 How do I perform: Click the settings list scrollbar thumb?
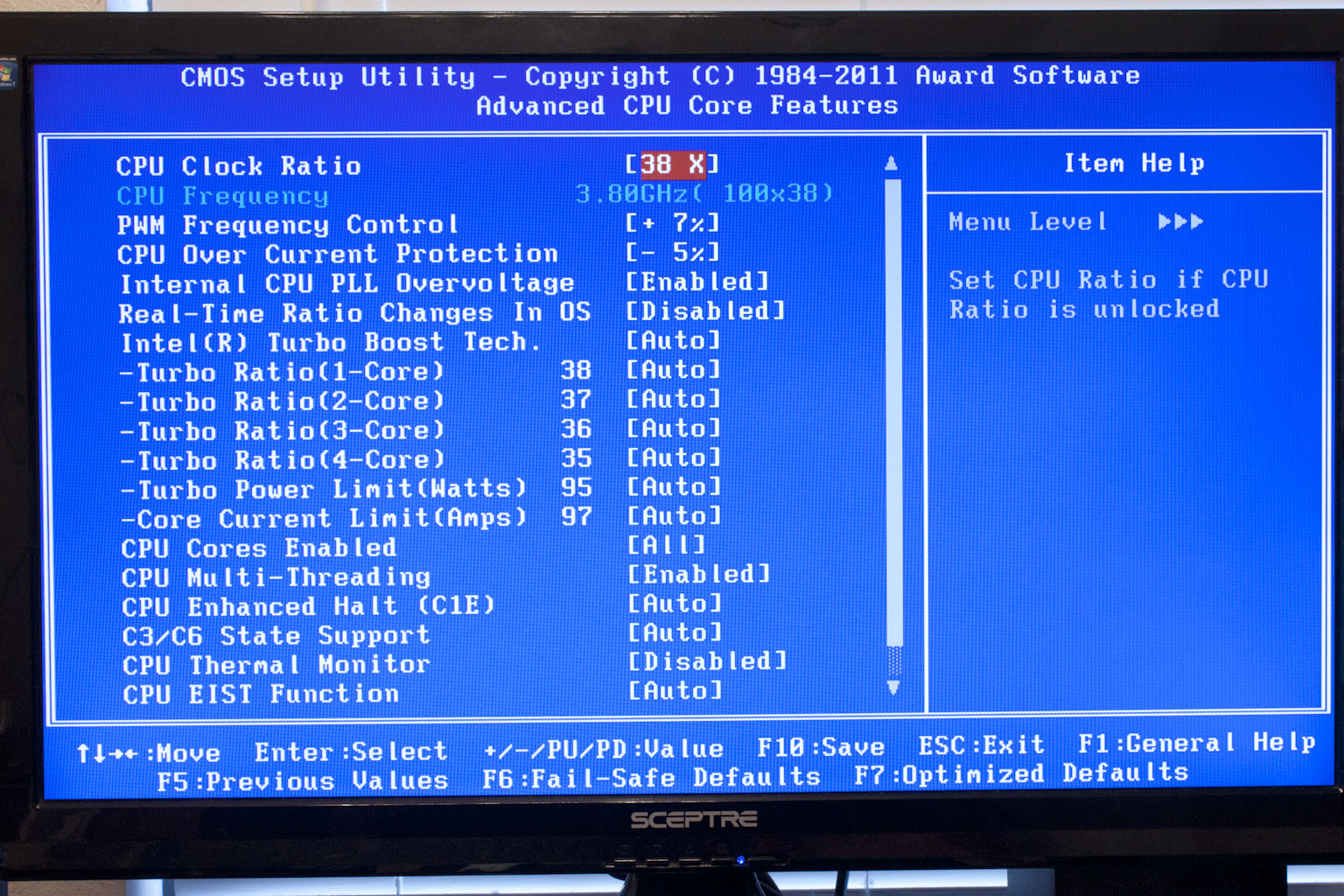tap(893, 412)
